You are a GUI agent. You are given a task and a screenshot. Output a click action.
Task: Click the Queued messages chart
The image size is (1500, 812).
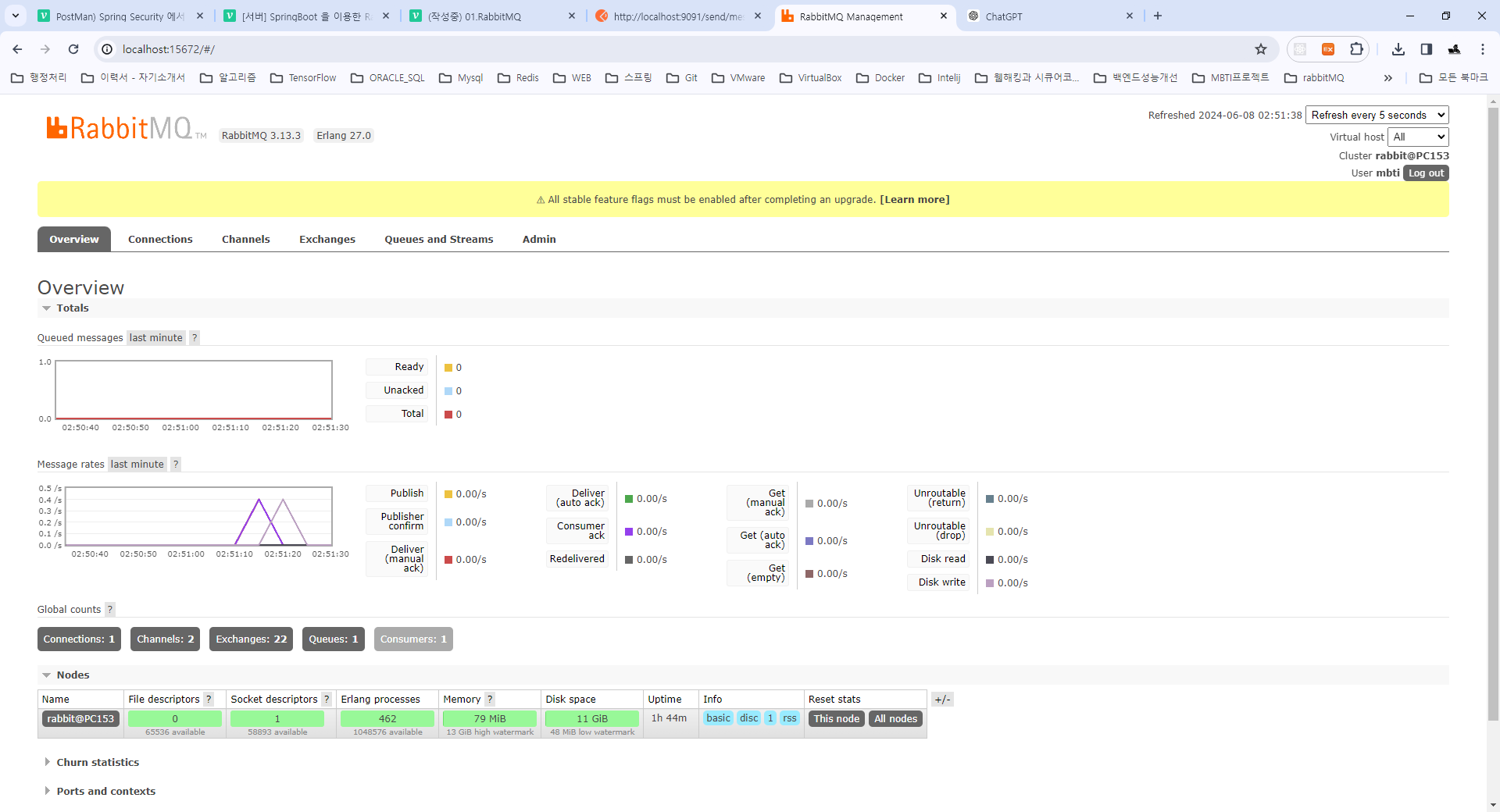[x=194, y=390]
